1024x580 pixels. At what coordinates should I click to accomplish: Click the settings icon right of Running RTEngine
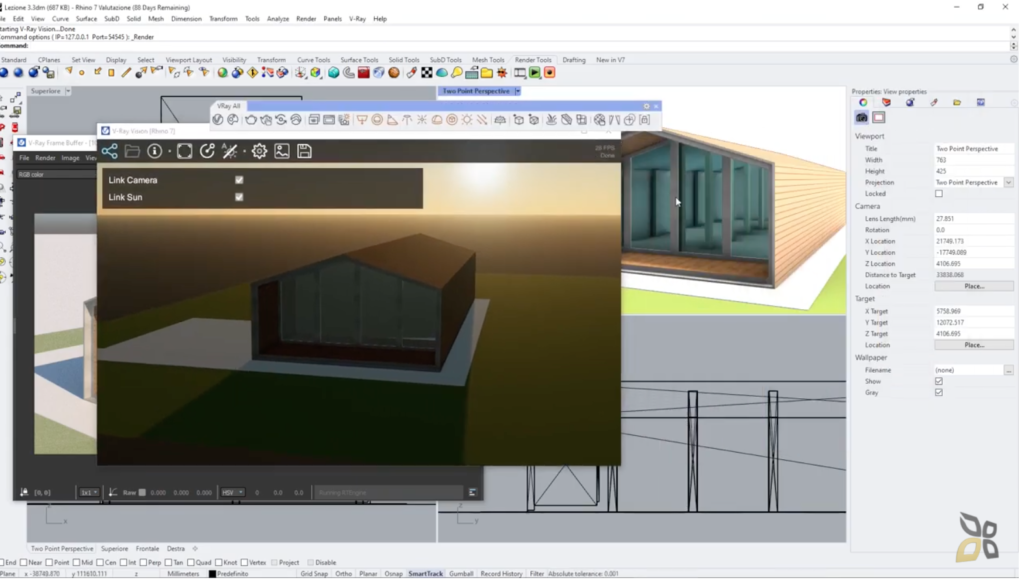click(x=472, y=493)
